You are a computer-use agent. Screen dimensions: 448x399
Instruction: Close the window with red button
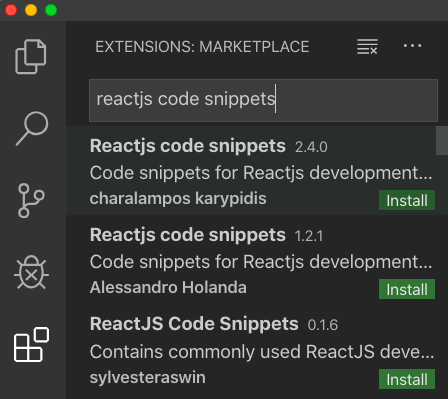(x=11, y=10)
